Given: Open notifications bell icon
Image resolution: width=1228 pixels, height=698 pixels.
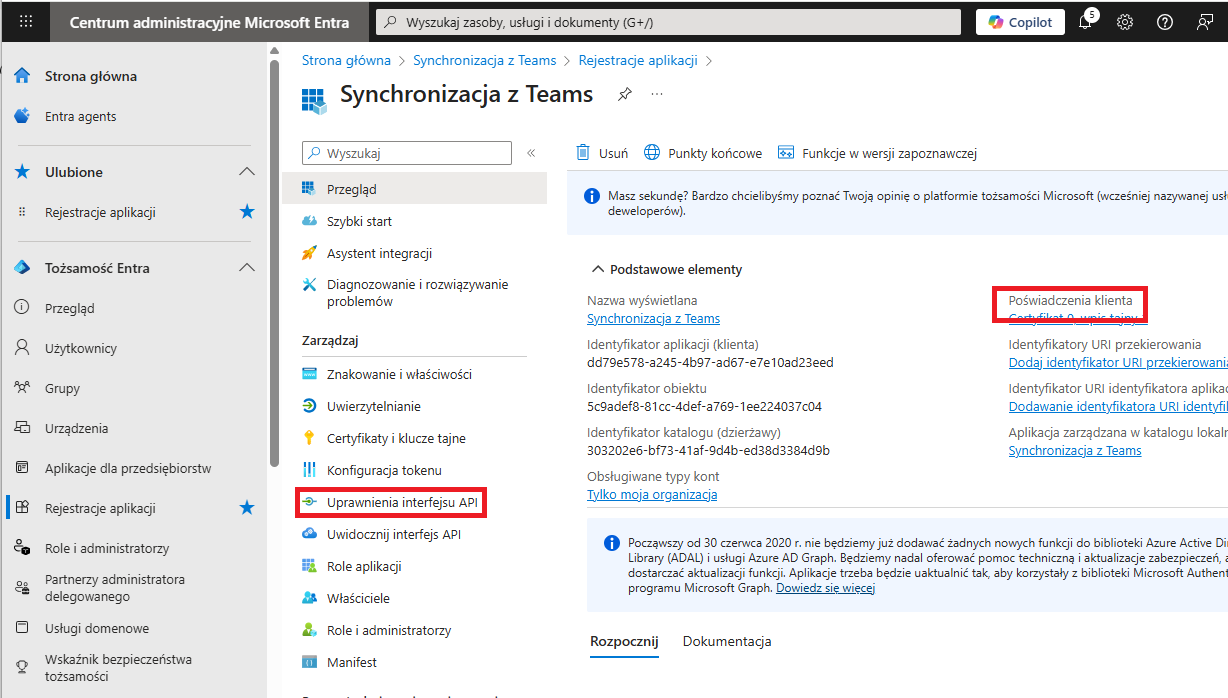Looking at the screenshot, I should tap(1086, 23).
